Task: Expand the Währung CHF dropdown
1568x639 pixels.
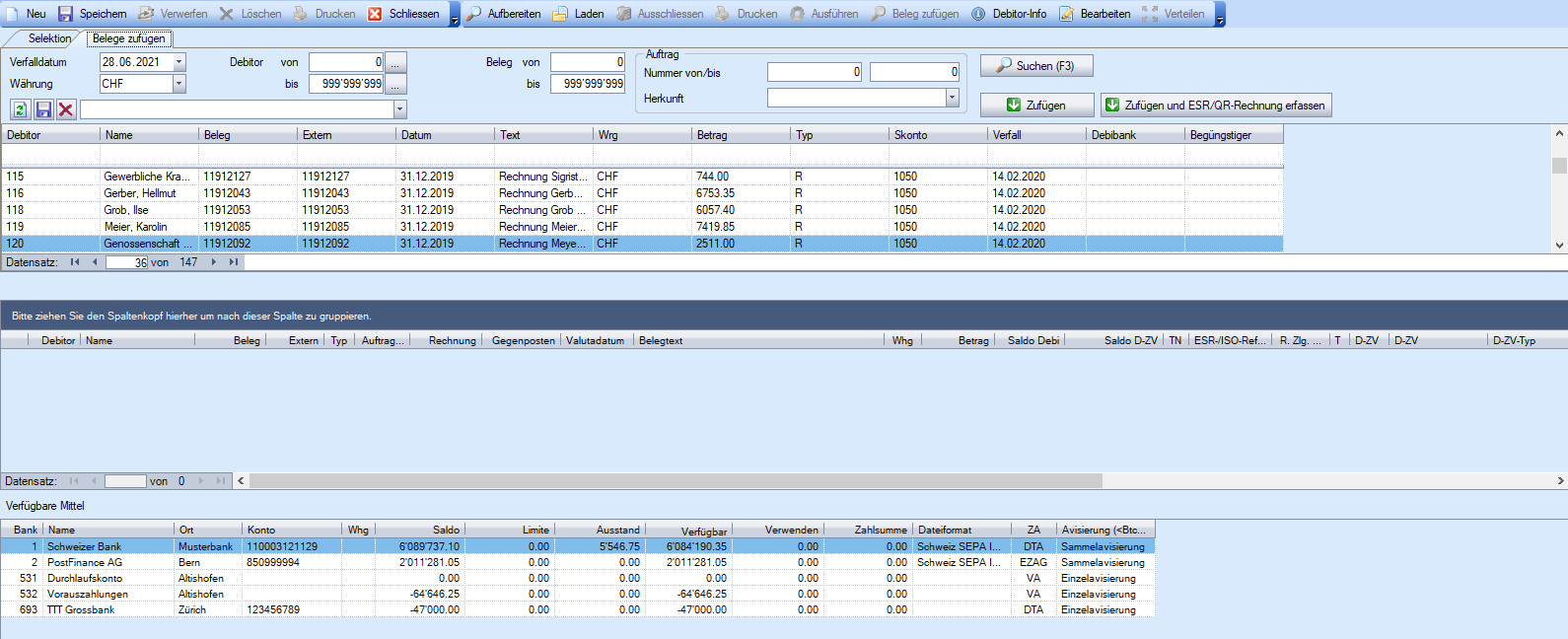Action: [179, 84]
